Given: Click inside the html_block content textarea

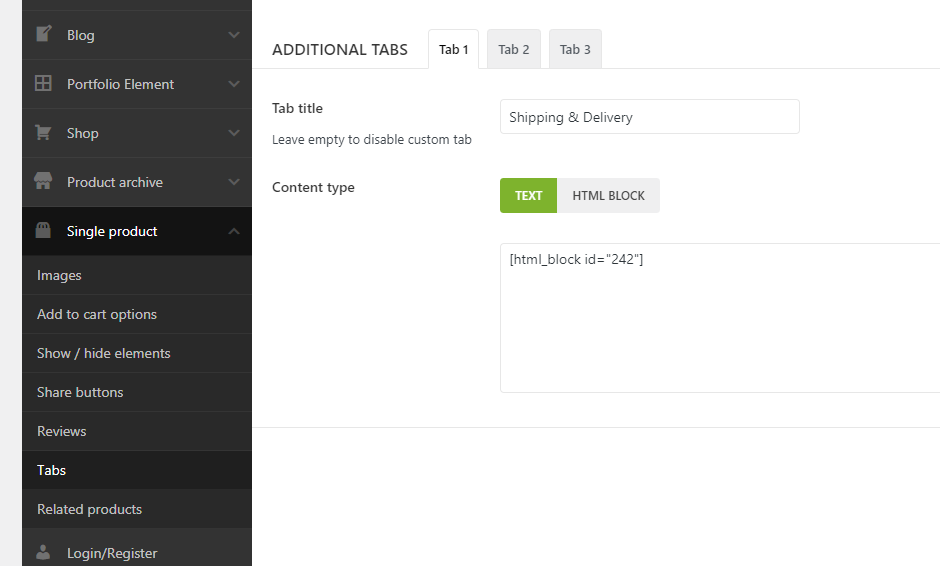Looking at the screenshot, I should point(720,320).
